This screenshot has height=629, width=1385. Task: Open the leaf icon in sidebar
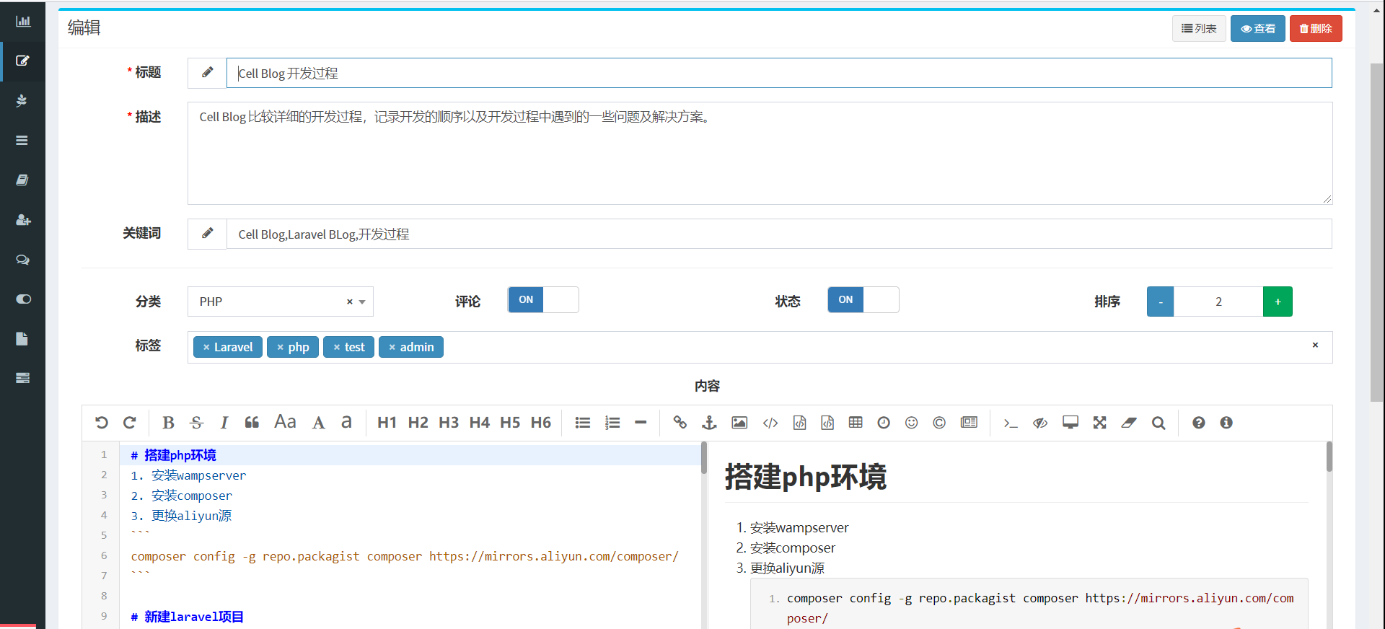22,100
